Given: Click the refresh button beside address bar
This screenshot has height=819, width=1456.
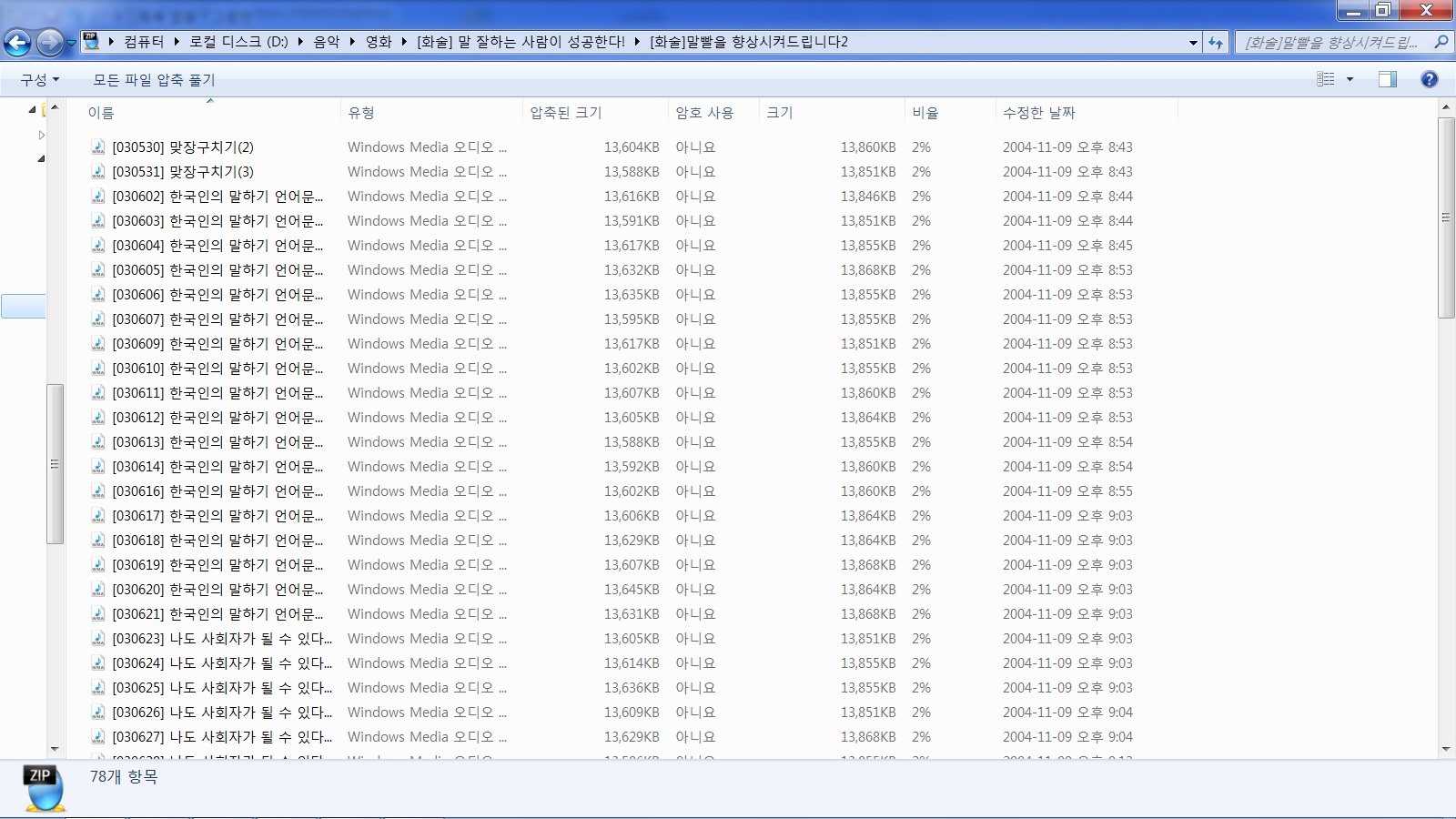Looking at the screenshot, I should click(1216, 42).
